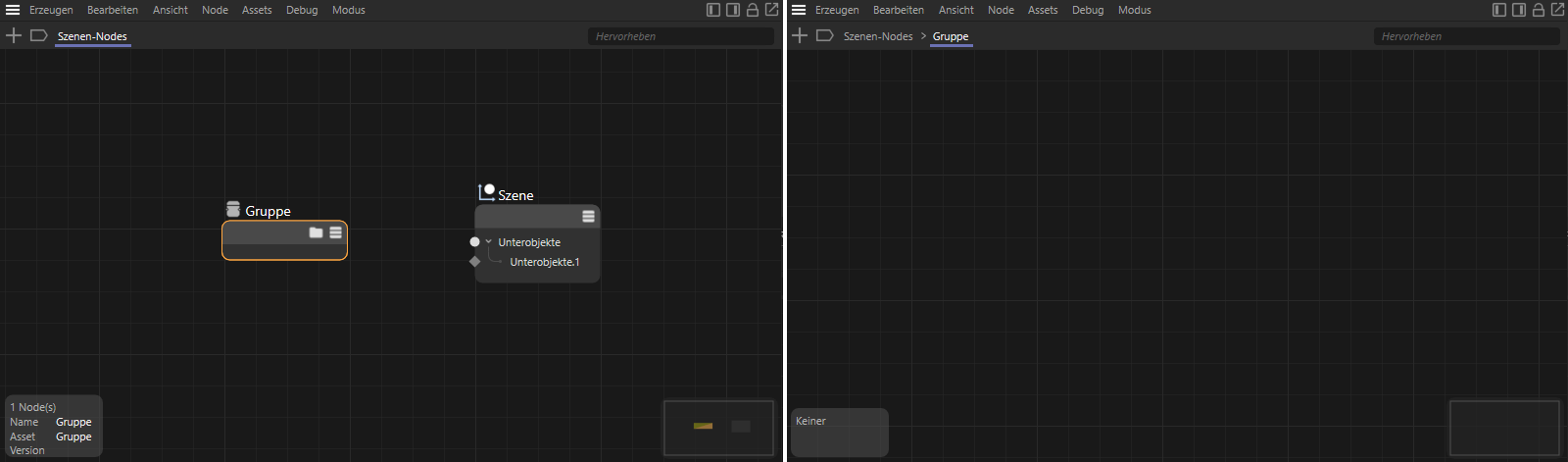Open the Erzeugen menu in the left editor

pos(51,10)
